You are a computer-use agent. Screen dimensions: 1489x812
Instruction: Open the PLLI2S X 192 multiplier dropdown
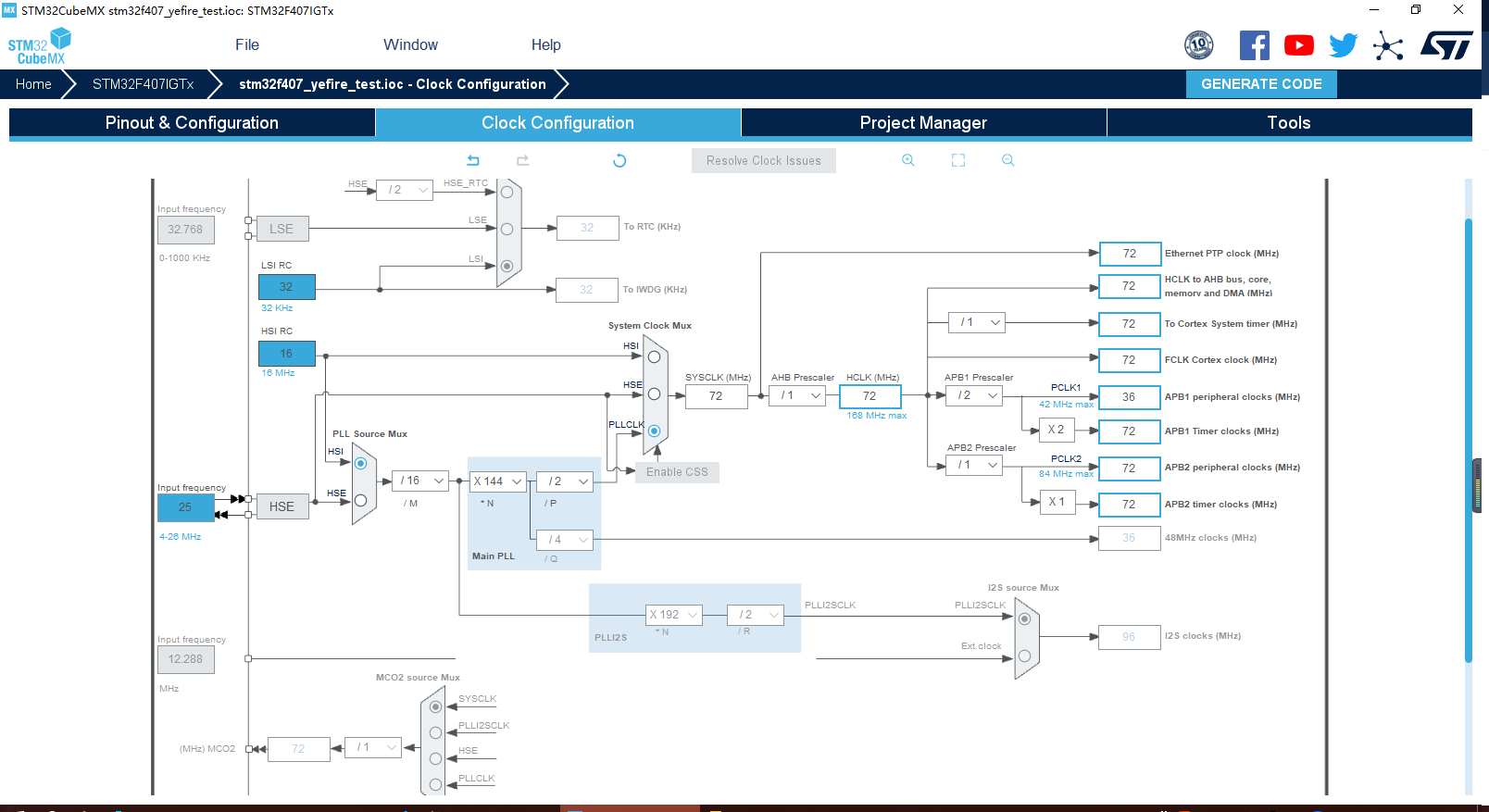click(x=674, y=615)
